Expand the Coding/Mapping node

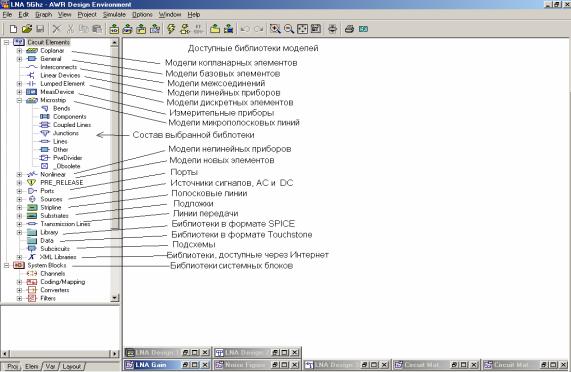click(19, 282)
